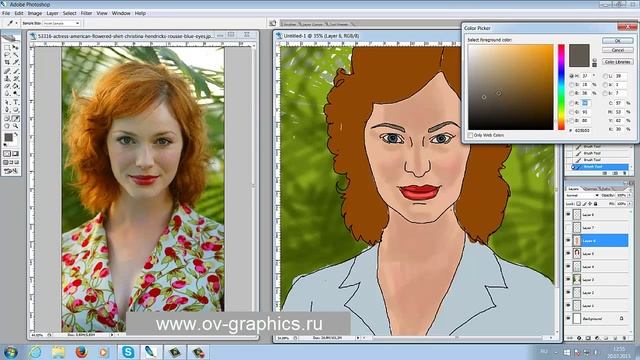Select the Blur tool
Screen dimensions: 640x360
click(x=7, y=93)
